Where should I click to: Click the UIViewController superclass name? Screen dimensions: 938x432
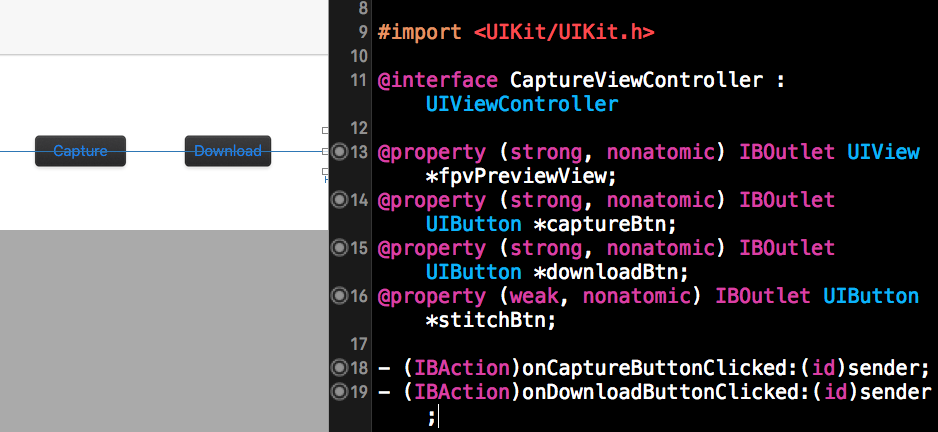tap(521, 104)
